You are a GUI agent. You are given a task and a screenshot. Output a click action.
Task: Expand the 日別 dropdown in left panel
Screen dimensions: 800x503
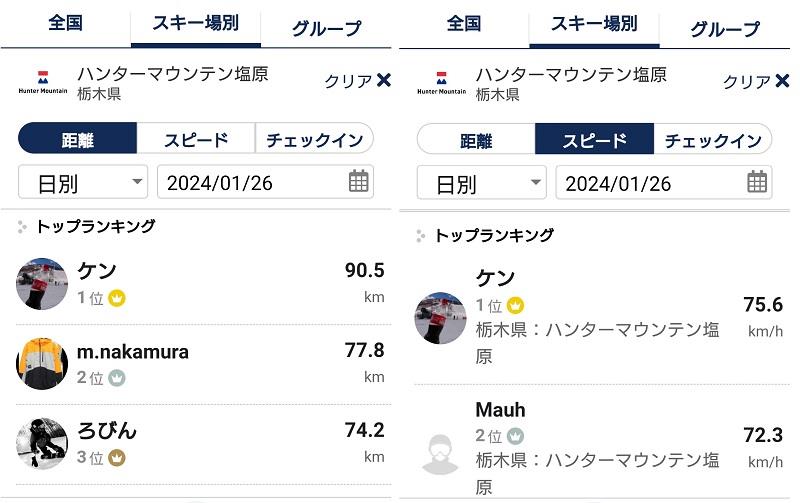point(83,182)
